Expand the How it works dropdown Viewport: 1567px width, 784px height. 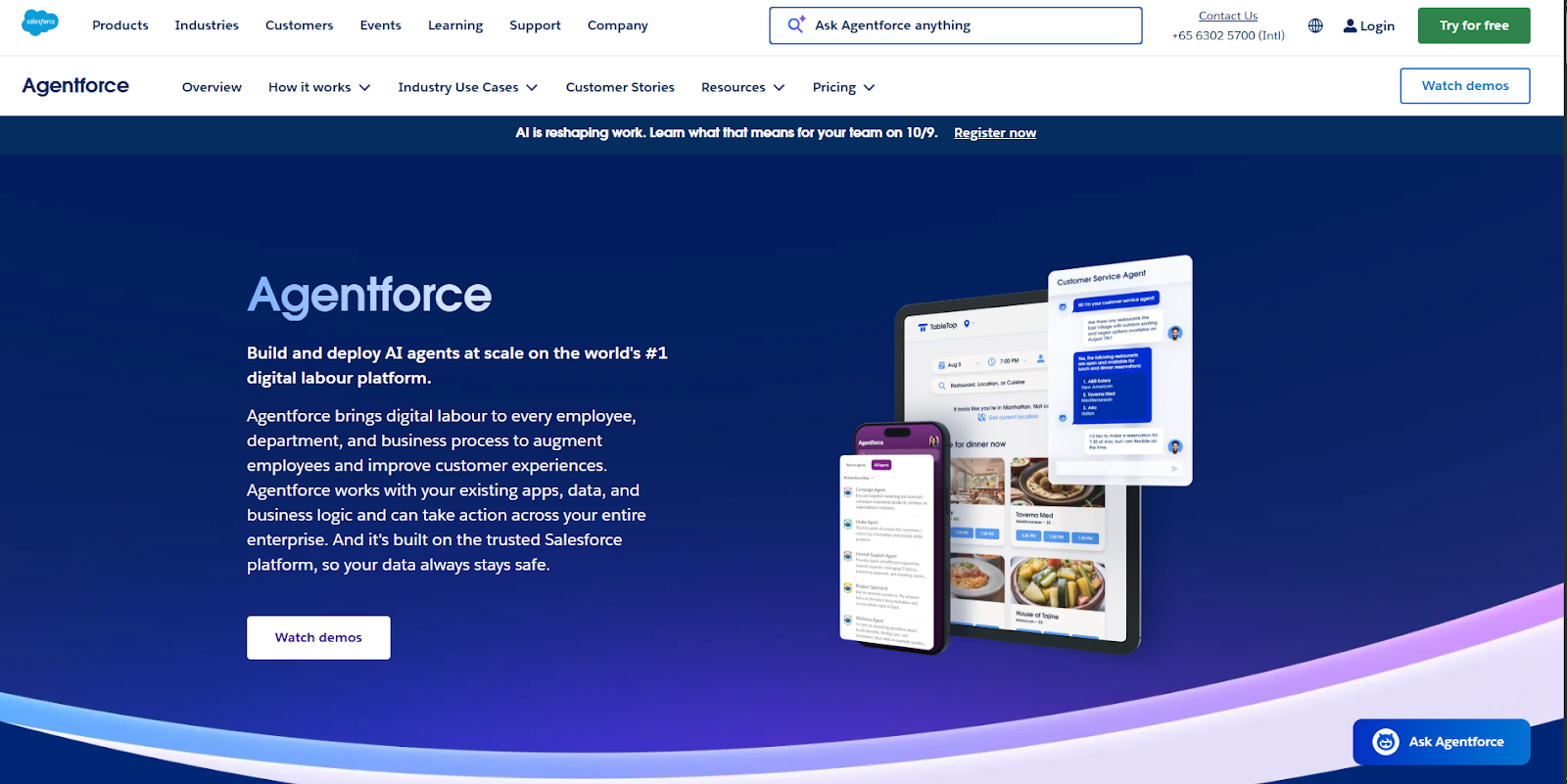(x=319, y=87)
